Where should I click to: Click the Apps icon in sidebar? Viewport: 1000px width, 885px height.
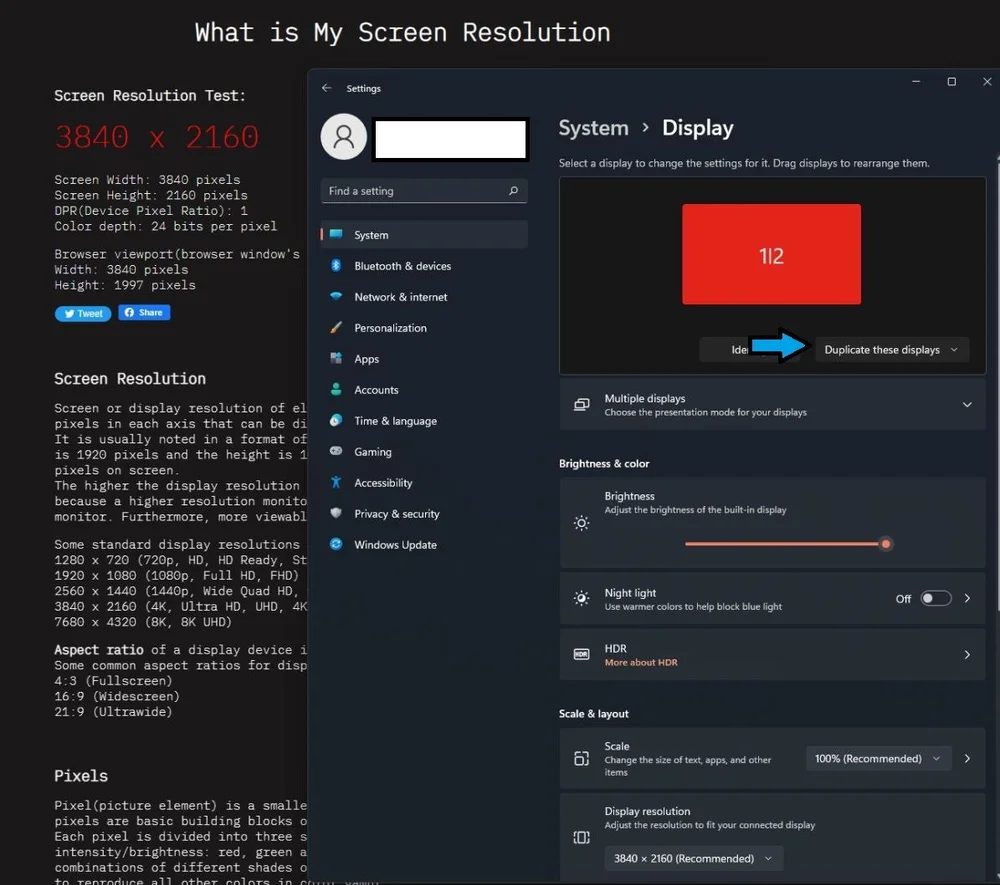click(336, 358)
